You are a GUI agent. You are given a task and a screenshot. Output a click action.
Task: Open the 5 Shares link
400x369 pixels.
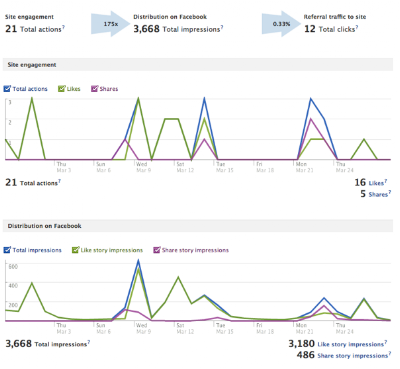[378, 195]
